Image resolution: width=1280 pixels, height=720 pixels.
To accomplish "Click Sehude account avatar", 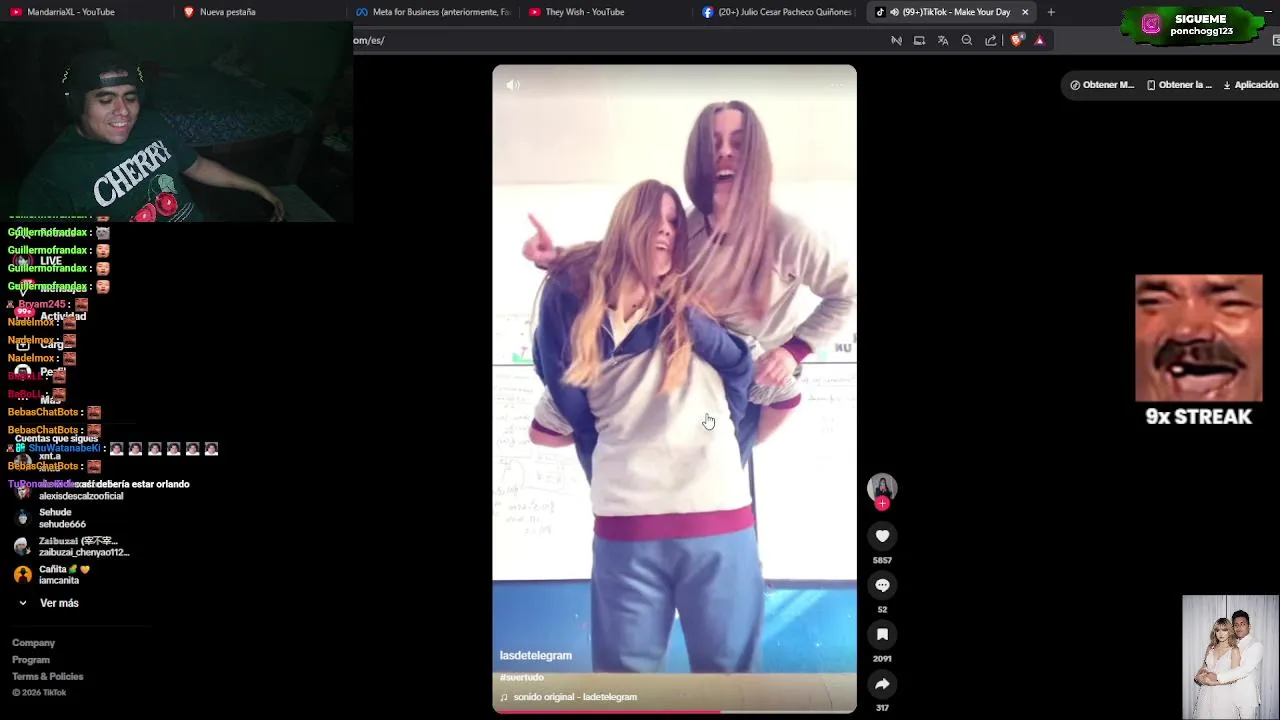I will pos(23,518).
